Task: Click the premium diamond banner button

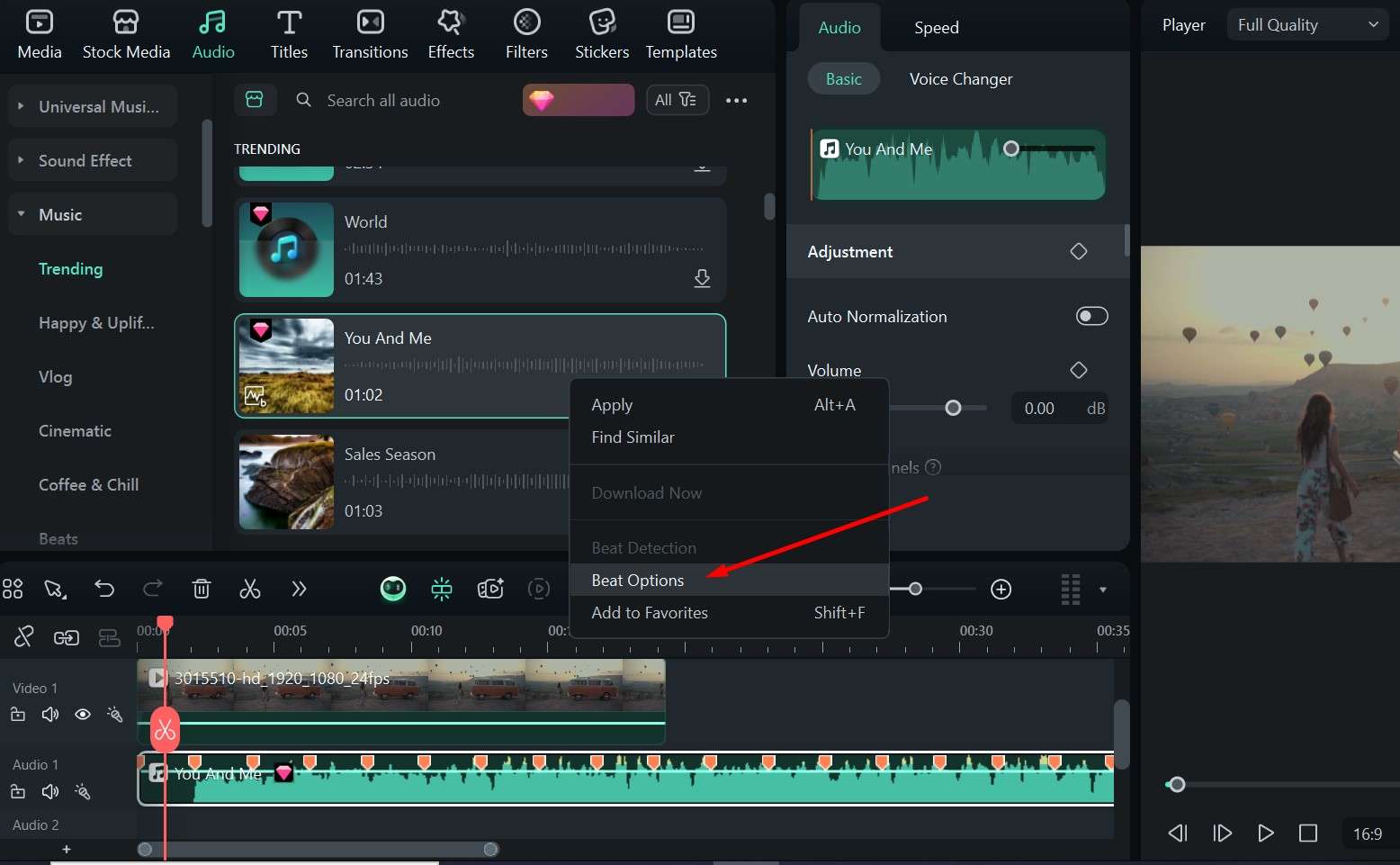Action: pos(579,100)
